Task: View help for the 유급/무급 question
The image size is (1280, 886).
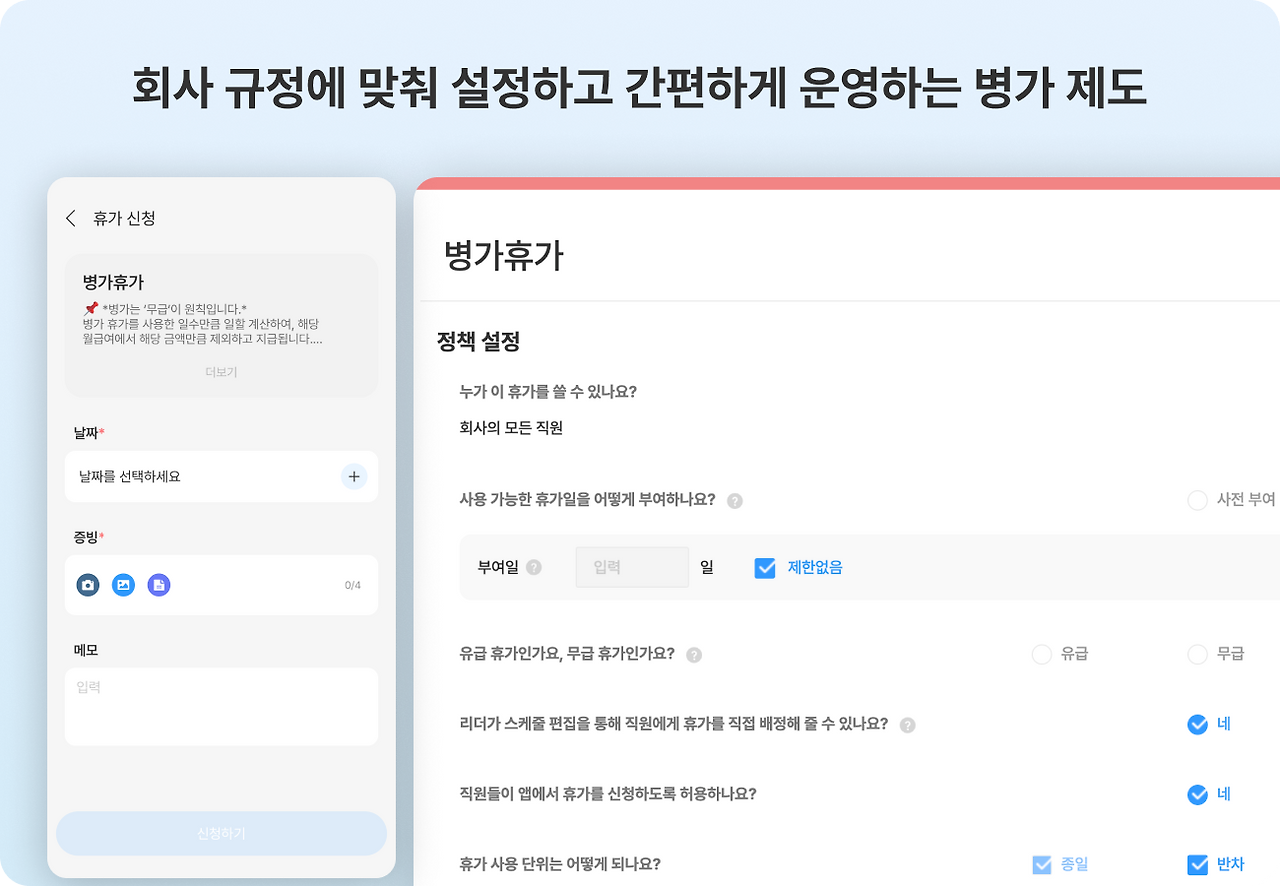Action: 694,654
